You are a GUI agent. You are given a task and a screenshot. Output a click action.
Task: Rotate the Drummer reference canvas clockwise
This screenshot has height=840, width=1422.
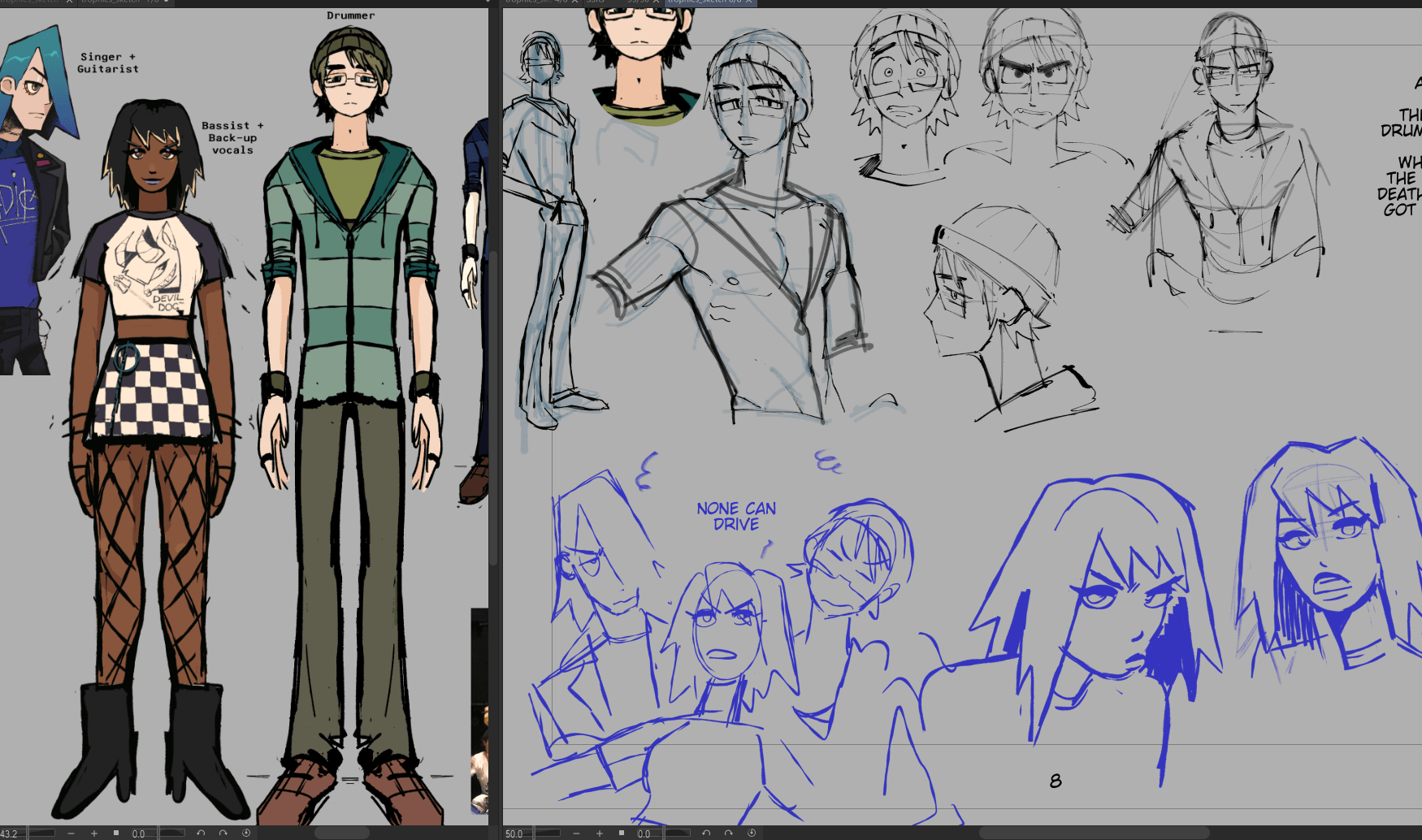tap(223, 834)
